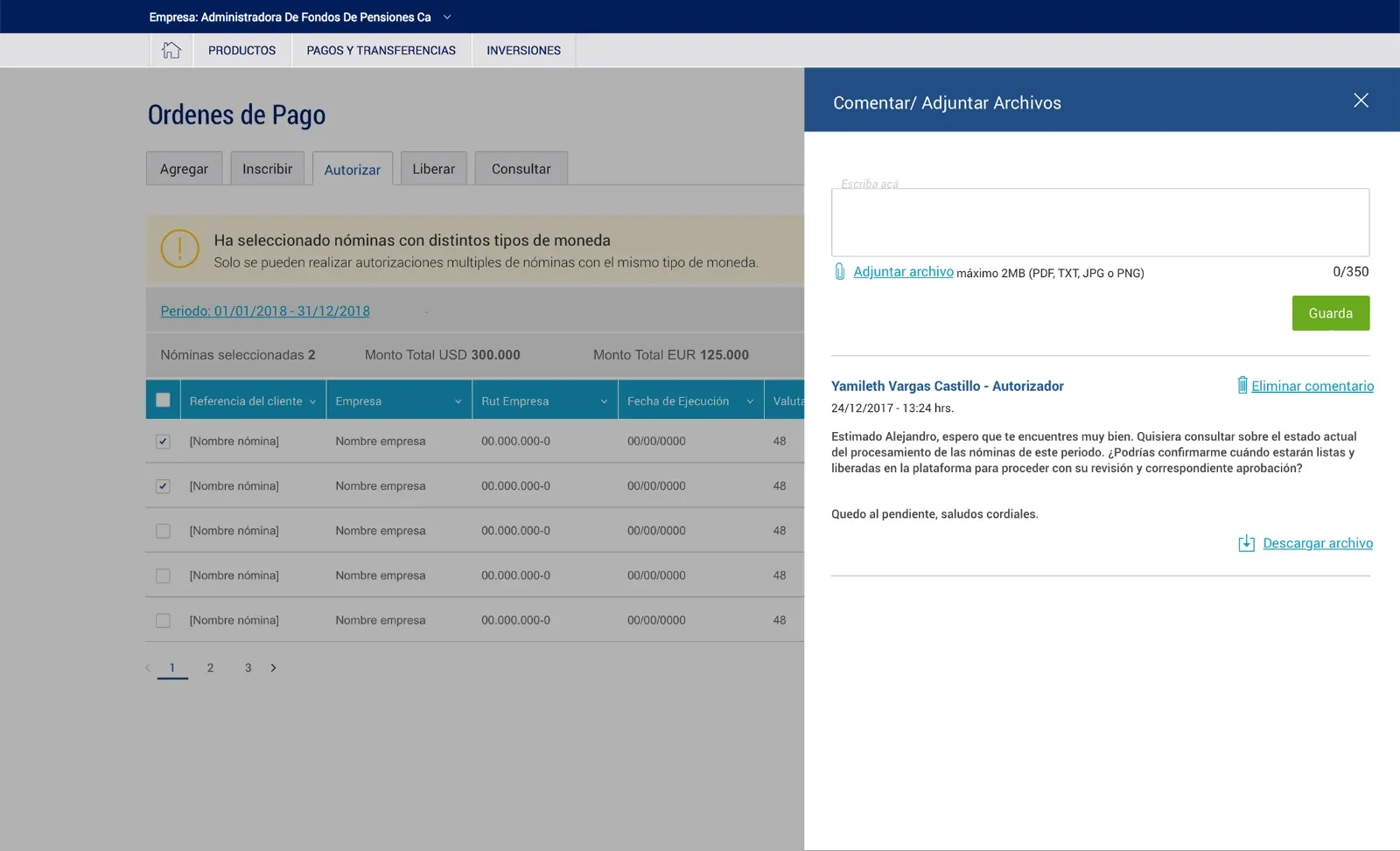Image resolution: width=1400 pixels, height=851 pixels.
Task: Switch to the Agregar tab
Action: [x=184, y=169]
